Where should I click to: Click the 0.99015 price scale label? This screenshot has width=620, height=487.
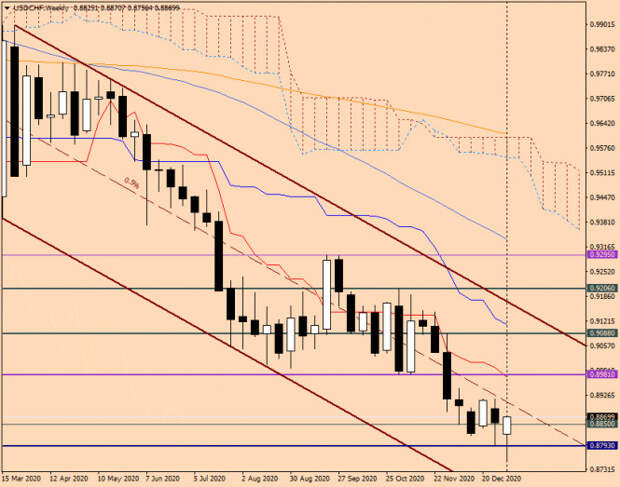[603, 25]
